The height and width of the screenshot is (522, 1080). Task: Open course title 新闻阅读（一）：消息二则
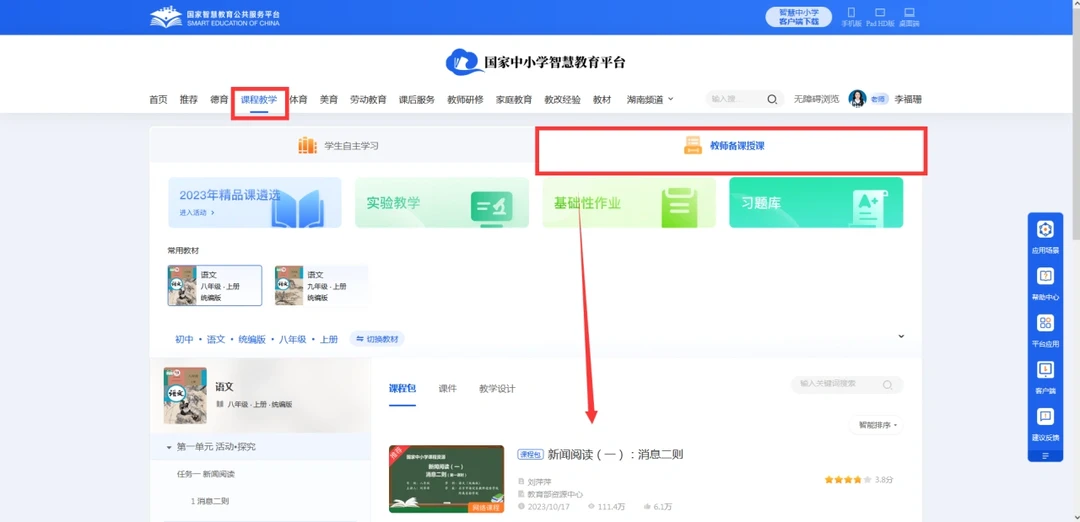coord(616,455)
